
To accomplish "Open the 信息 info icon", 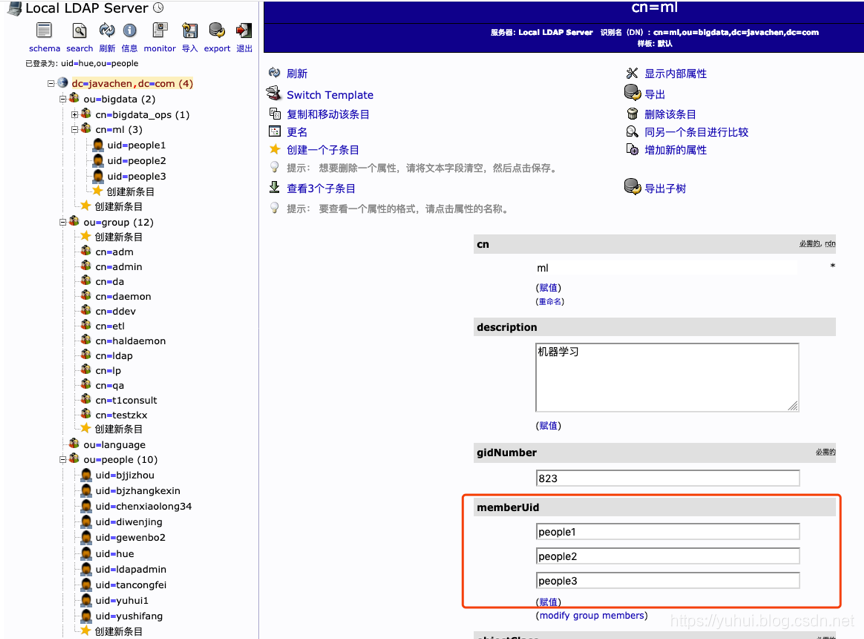I will tap(129, 30).
